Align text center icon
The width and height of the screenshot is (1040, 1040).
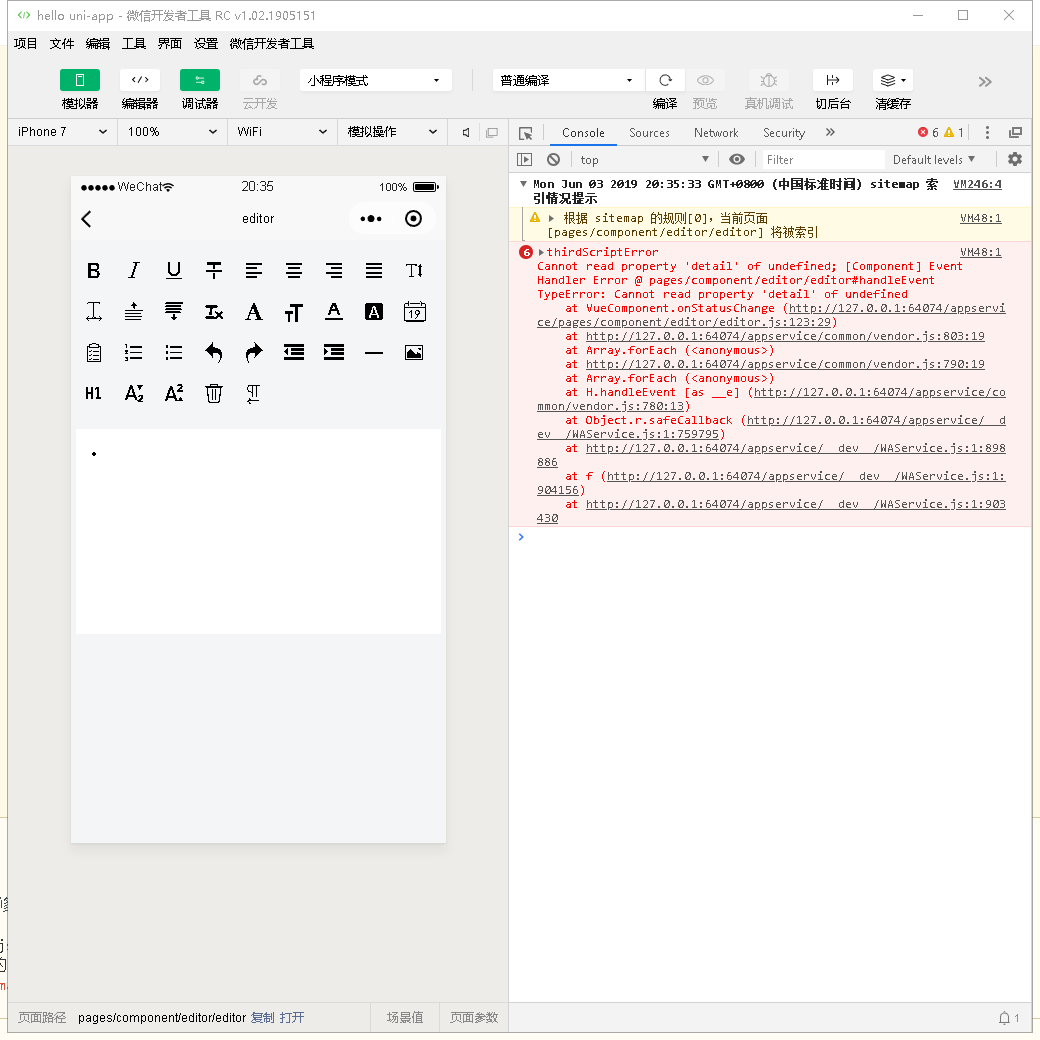click(294, 271)
